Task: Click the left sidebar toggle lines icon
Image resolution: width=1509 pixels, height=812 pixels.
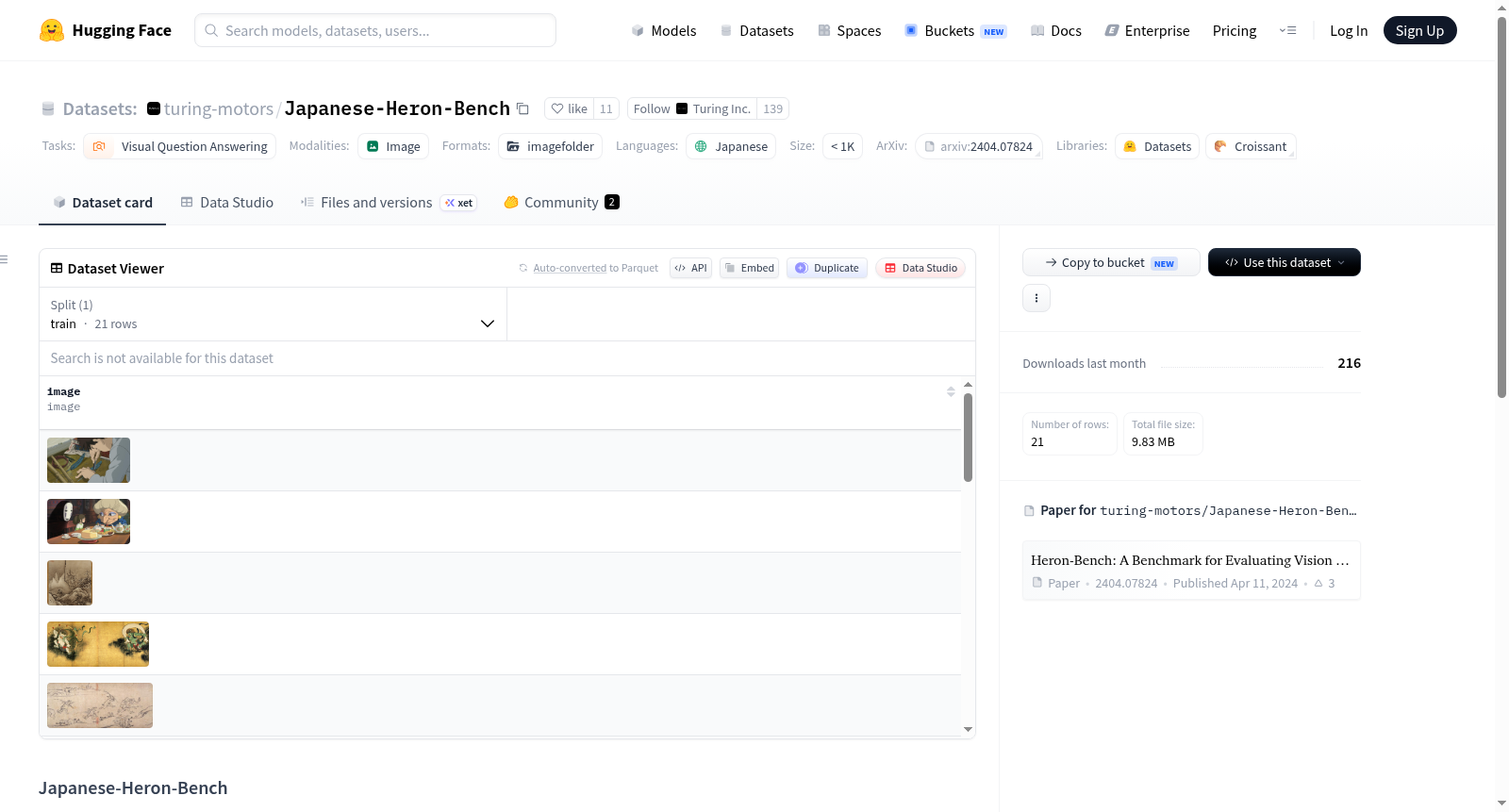Action: 5,259
